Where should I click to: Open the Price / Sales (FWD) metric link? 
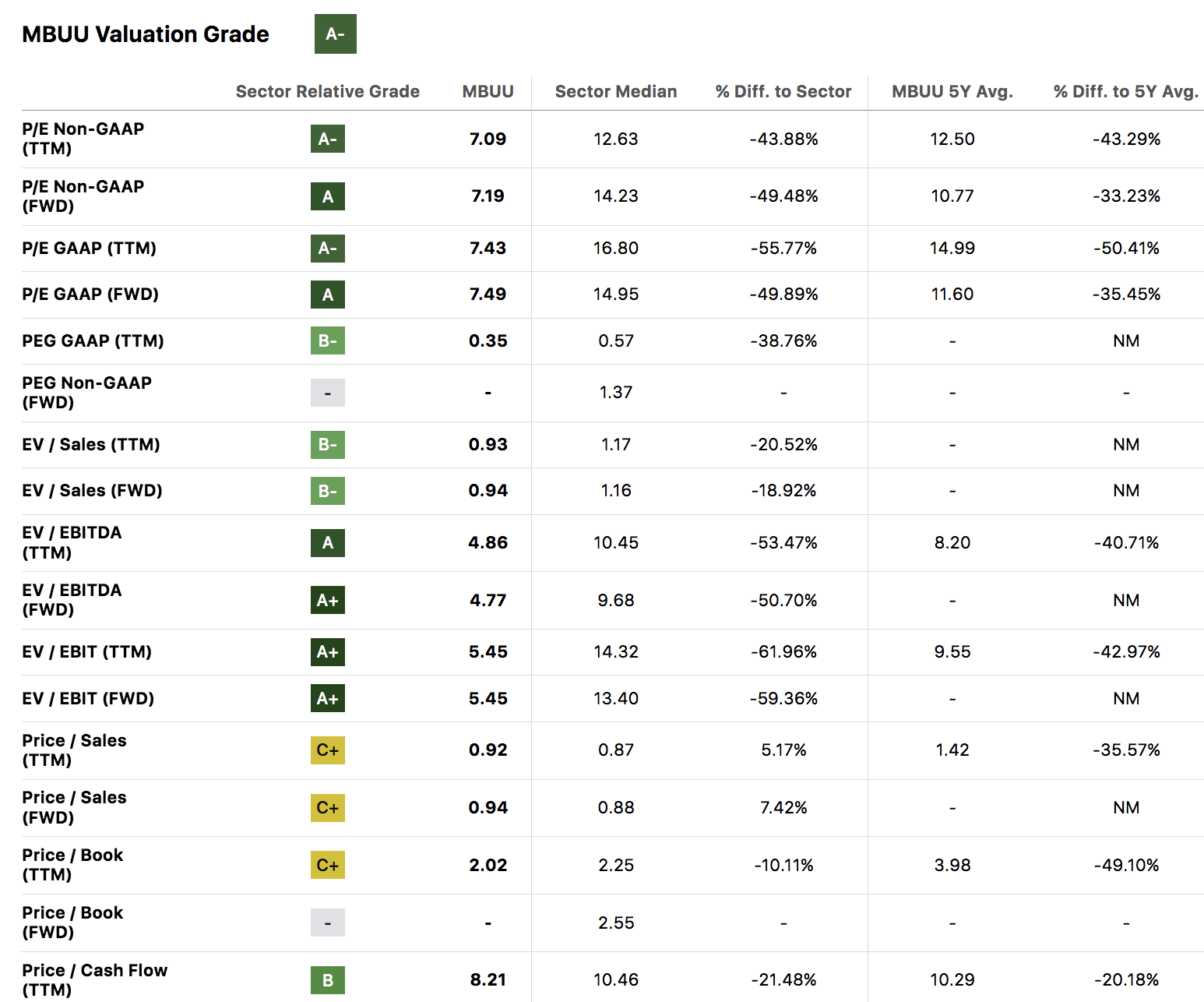[x=74, y=808]
